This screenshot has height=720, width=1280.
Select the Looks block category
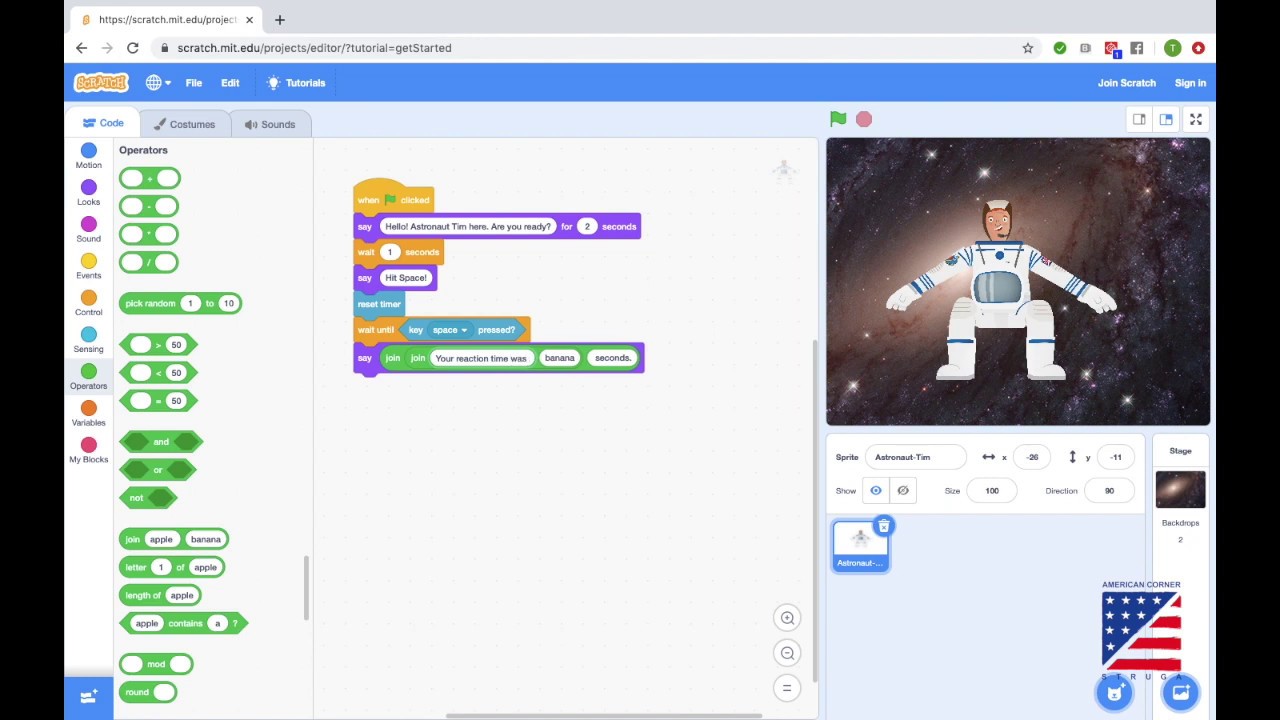point(88,193)
